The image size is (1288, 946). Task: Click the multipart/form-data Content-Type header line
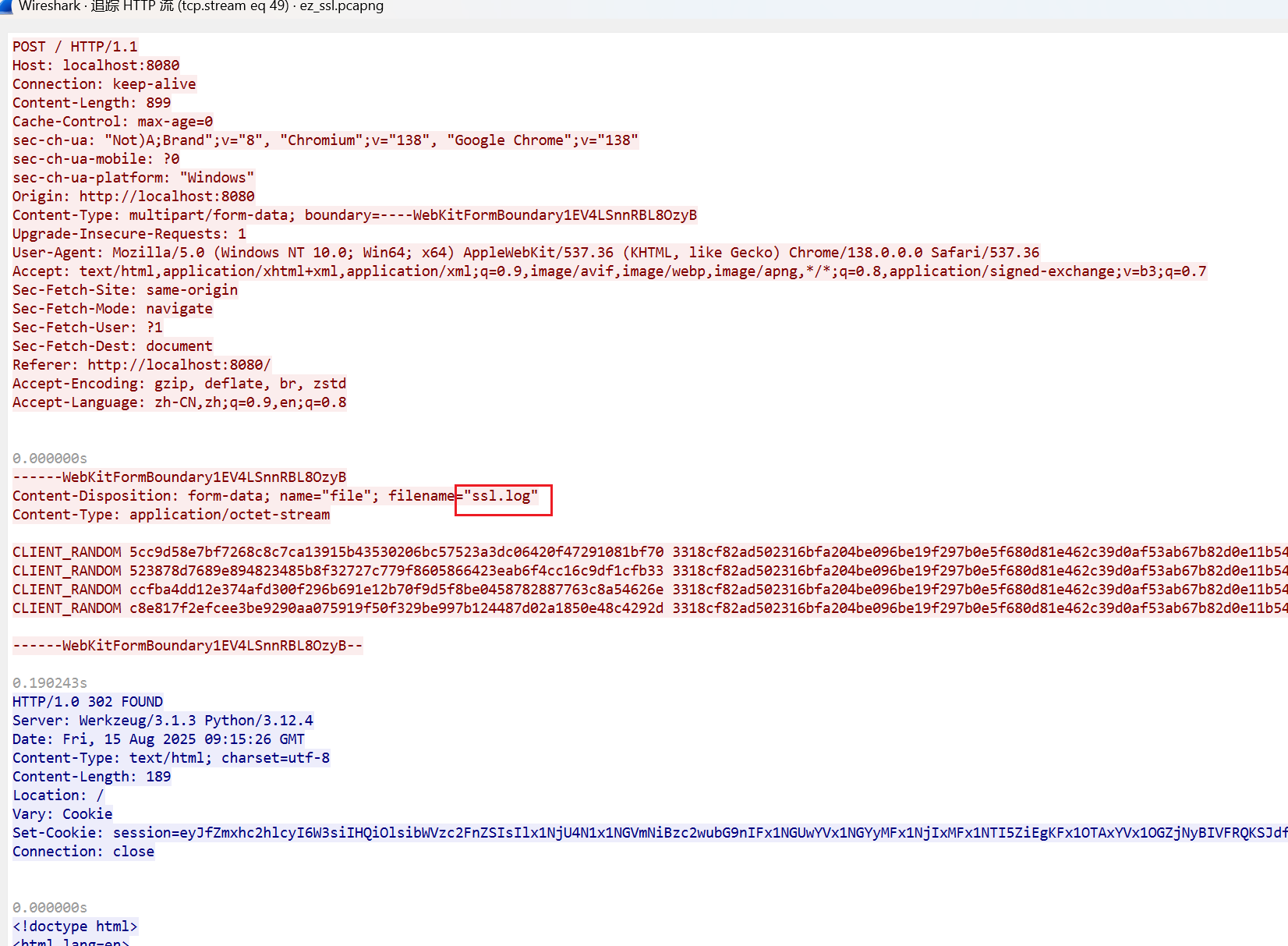point(354,215)
